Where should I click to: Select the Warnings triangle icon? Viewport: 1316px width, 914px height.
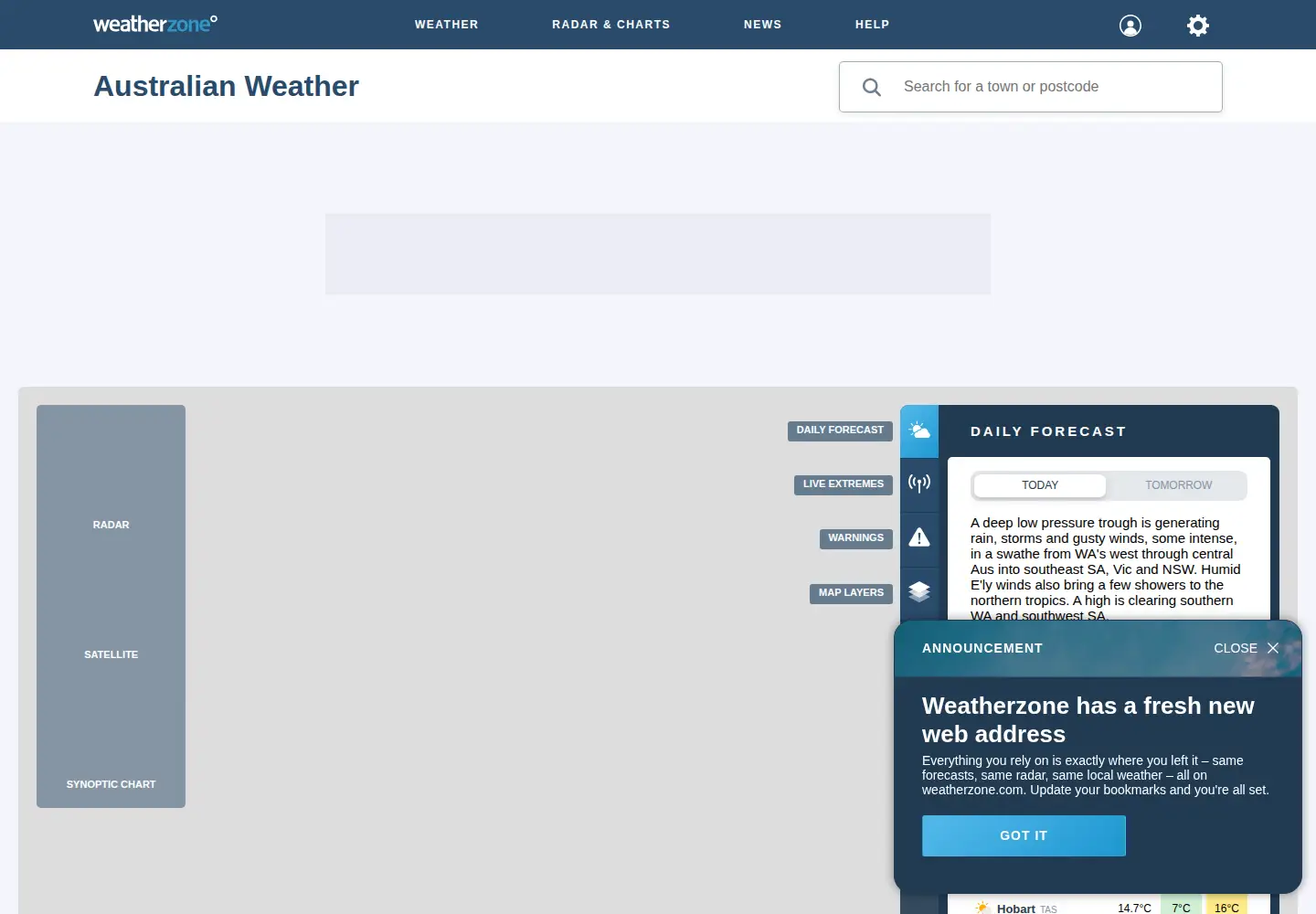pos(919,537)
